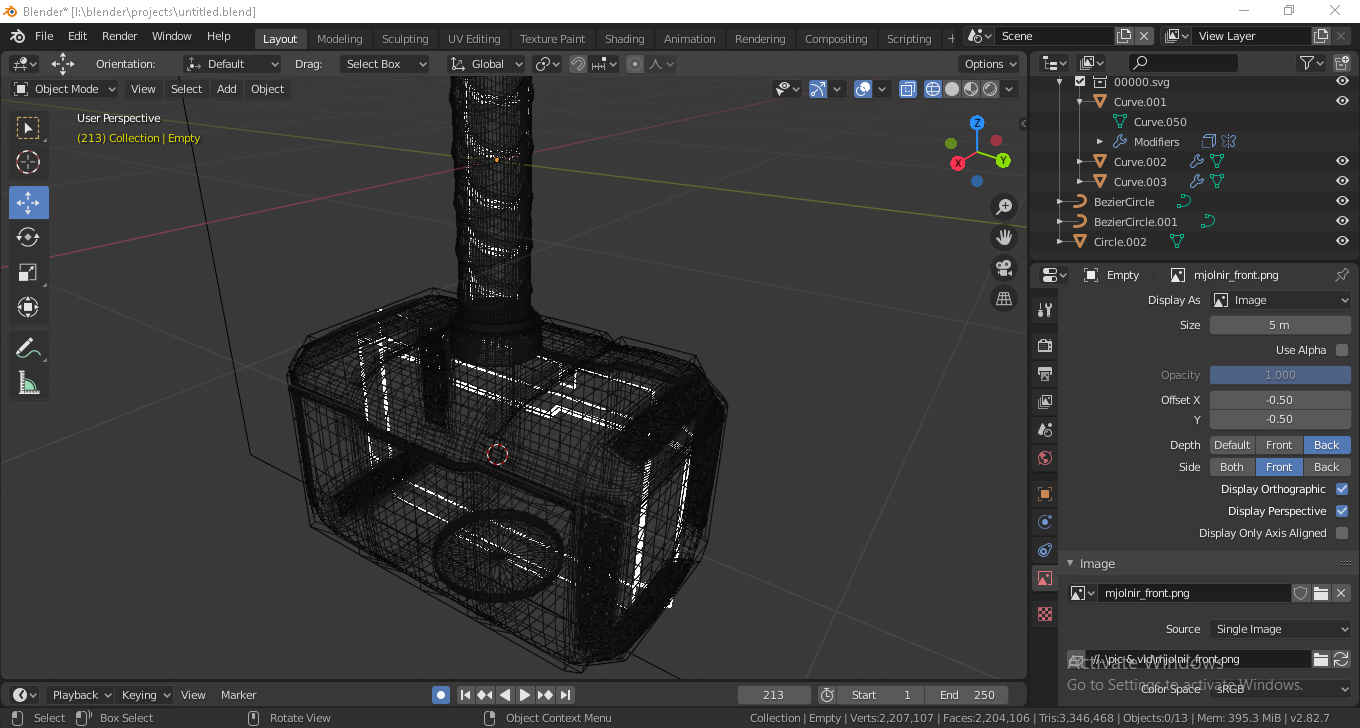Enable the Use Alpha checkbox
Image resolution: width=1360 pixels, height=728 pixels.
[1342, 350]
